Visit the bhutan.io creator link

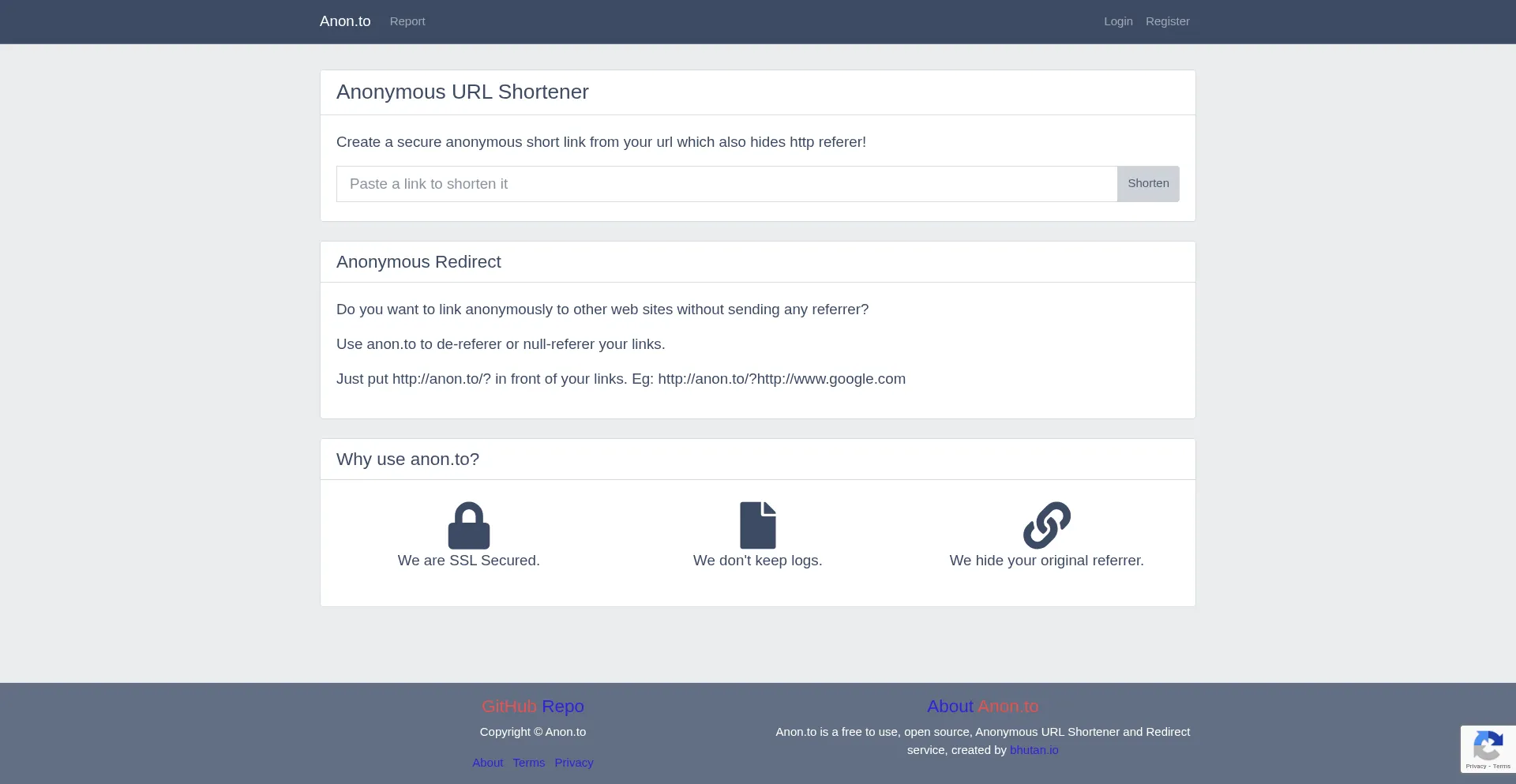[x=1034, y=750]
